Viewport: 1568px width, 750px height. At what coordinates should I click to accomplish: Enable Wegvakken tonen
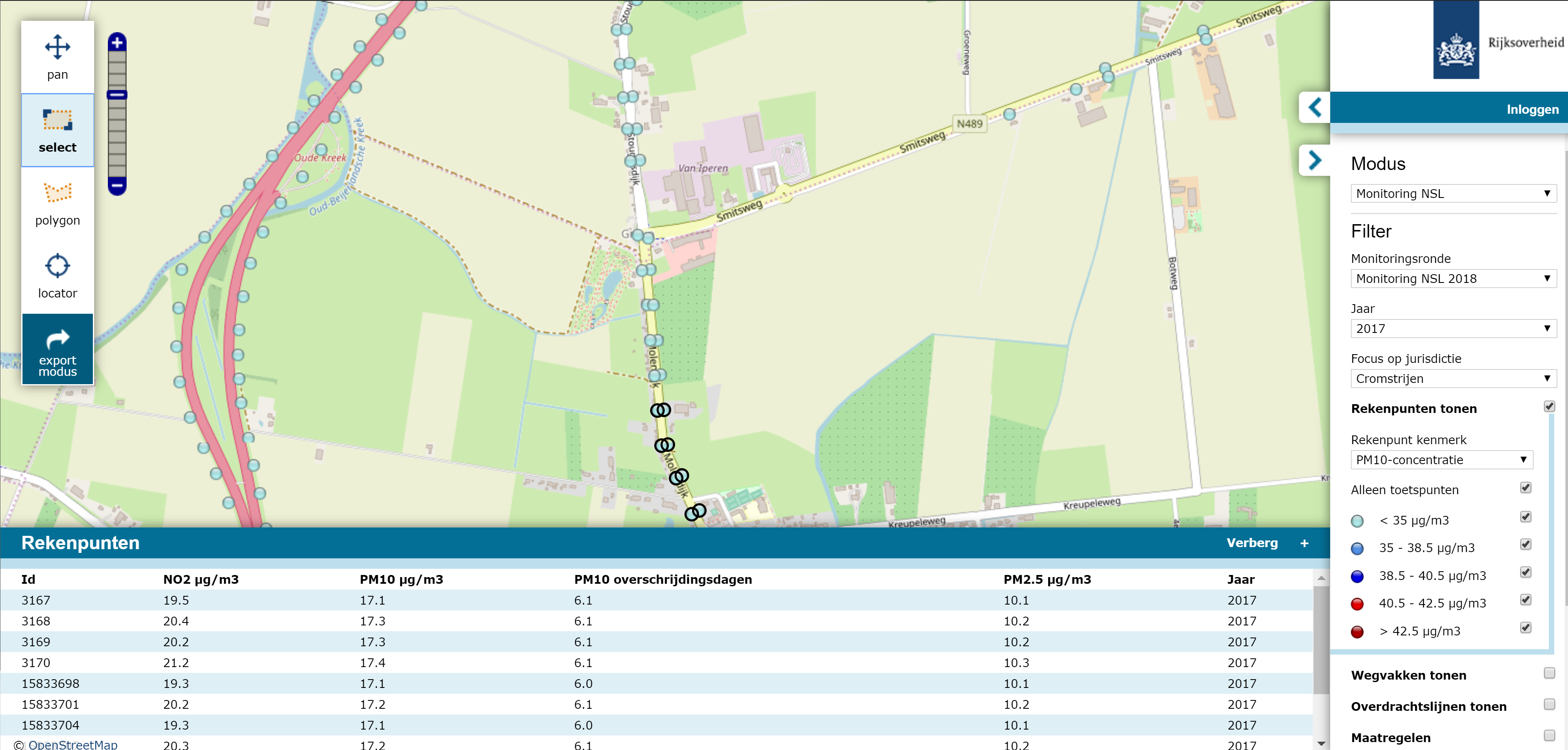point(1549,672)
